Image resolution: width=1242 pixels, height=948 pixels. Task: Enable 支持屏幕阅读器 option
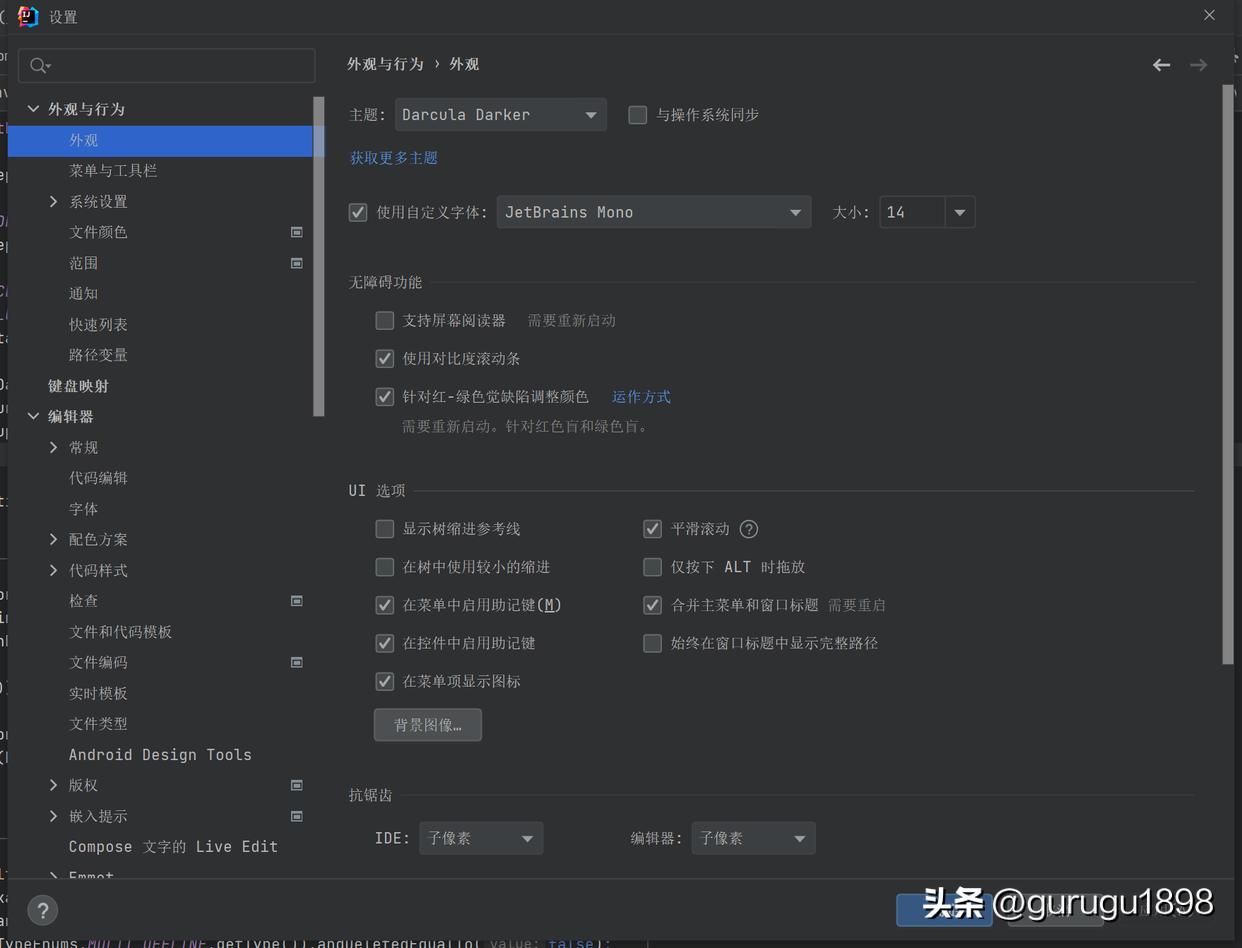click(385, 320)
